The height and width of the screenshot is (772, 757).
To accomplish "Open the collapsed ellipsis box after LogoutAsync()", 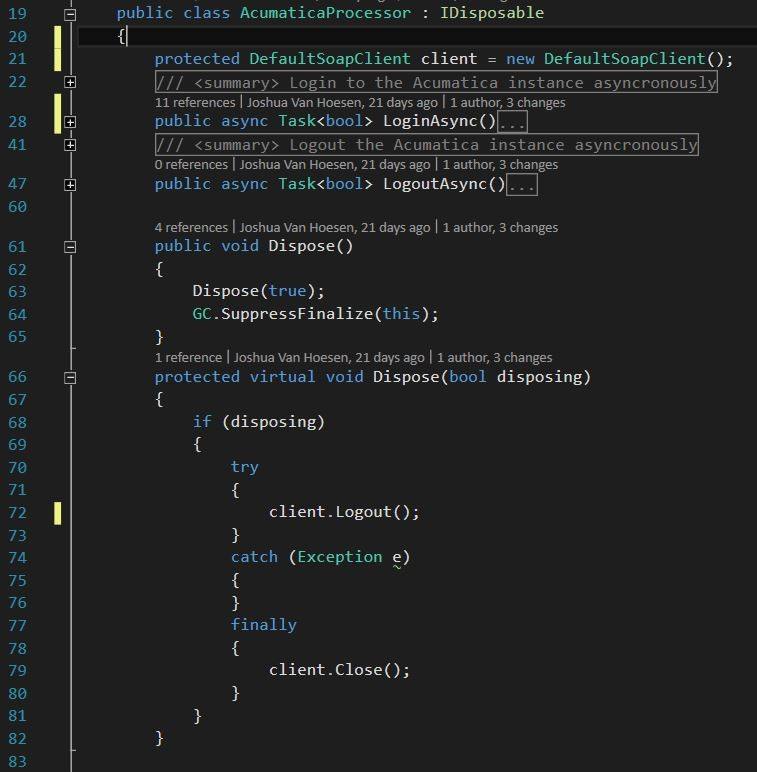I will tap(522, 185).
